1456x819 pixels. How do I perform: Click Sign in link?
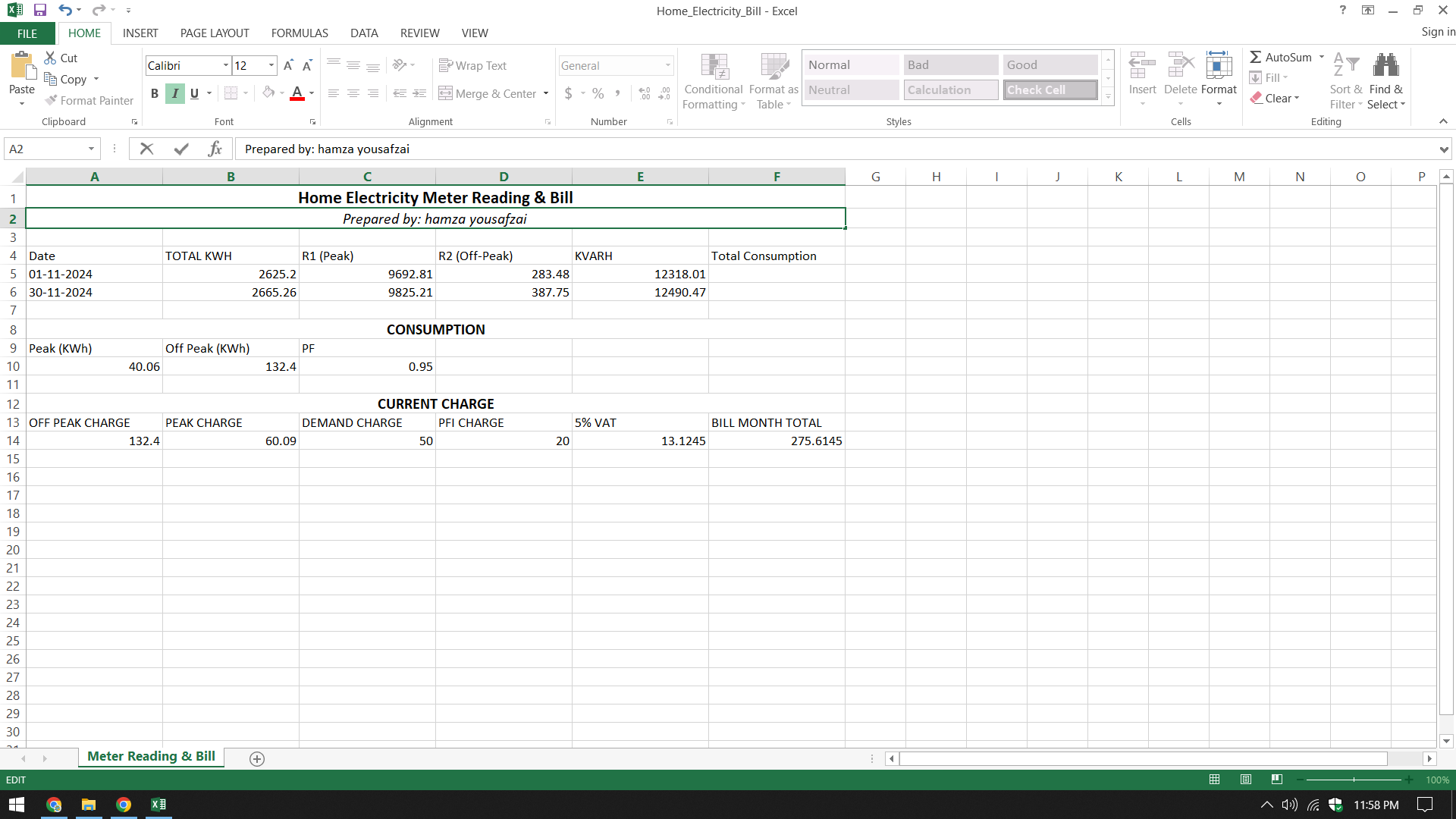[1438, 32]
